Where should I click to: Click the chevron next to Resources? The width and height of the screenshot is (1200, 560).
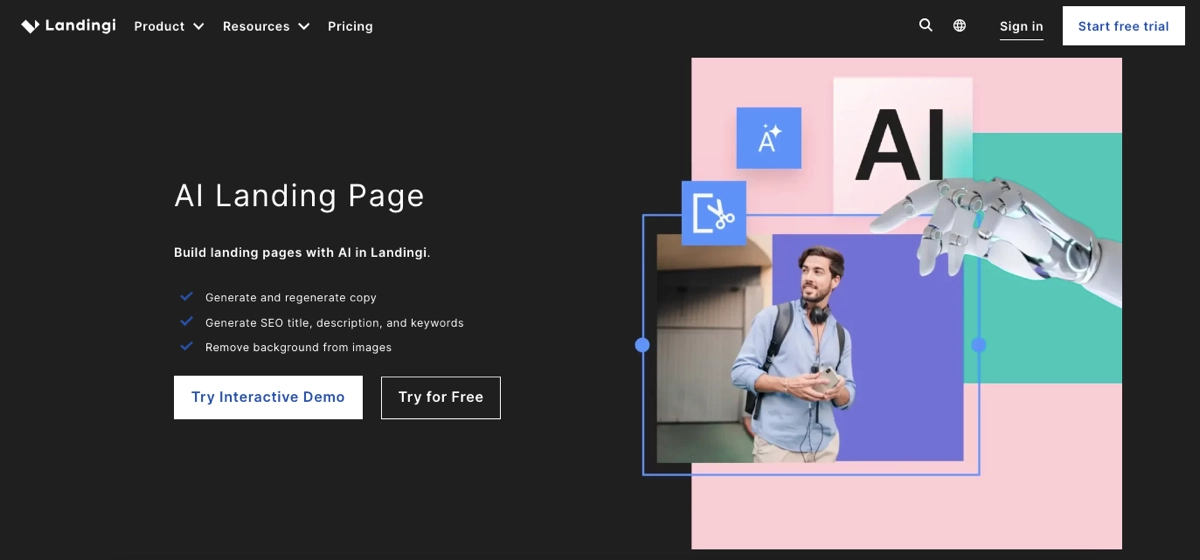304,26
